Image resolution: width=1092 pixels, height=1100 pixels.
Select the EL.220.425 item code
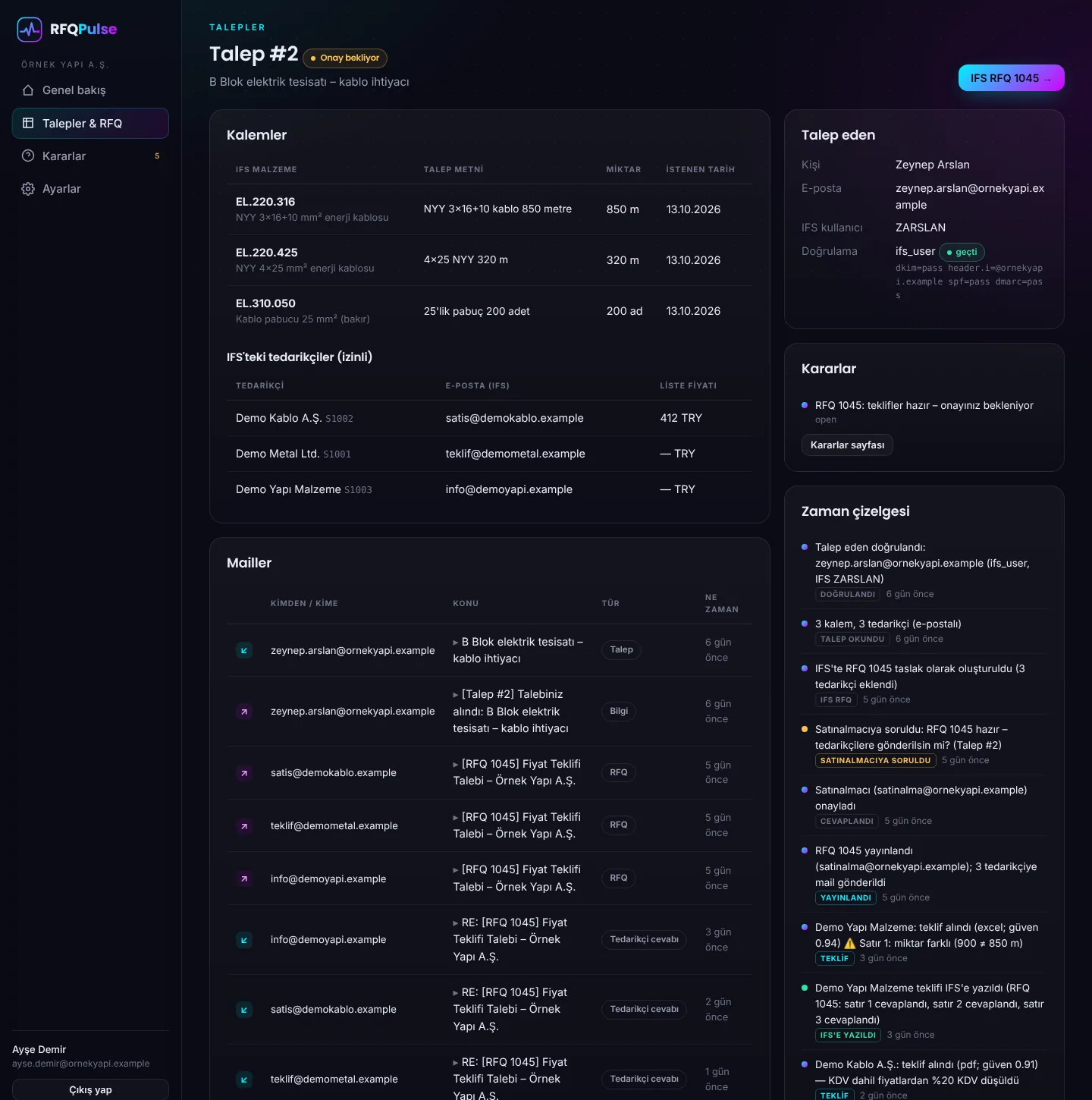267,253
